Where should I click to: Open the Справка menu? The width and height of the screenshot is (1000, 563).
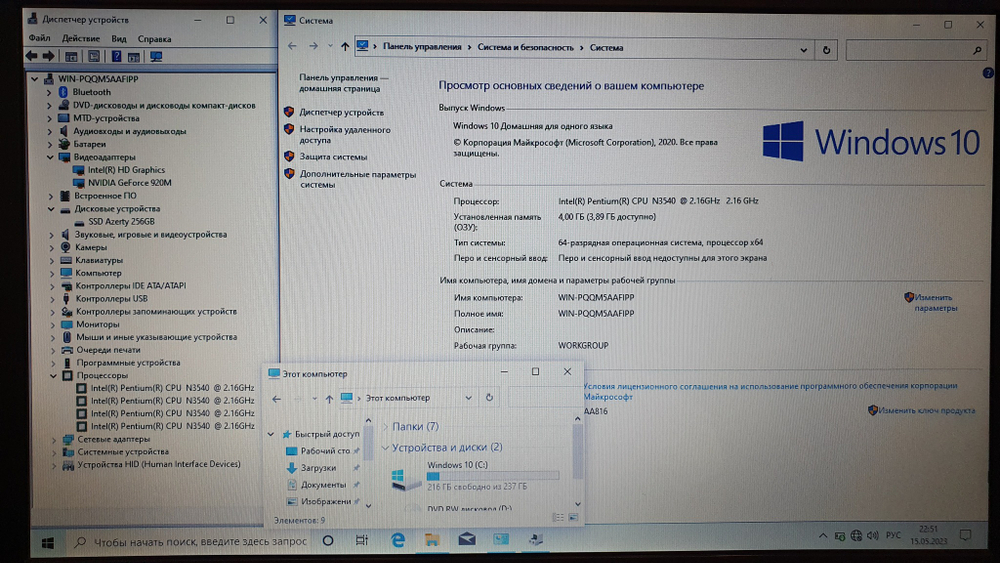click(154, 39)
